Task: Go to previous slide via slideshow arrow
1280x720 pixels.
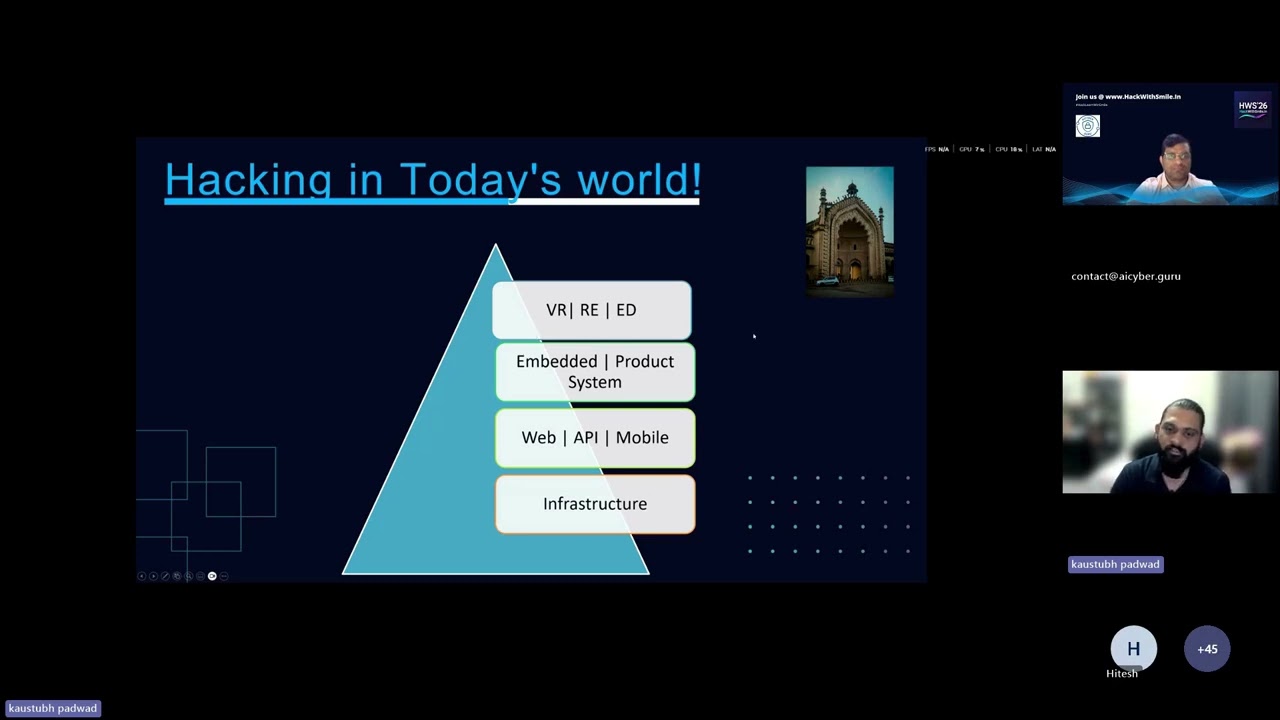Action: (141, 576)
